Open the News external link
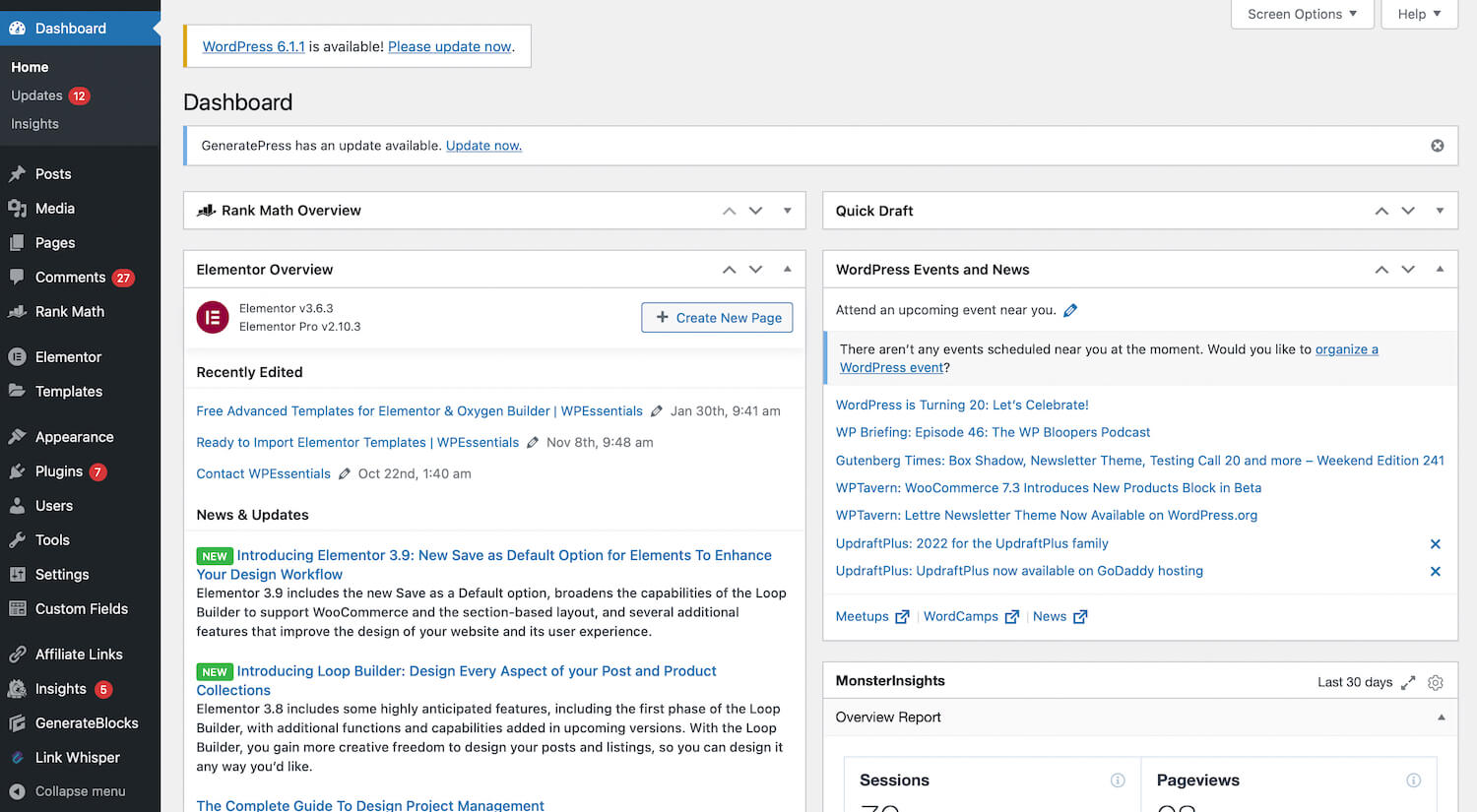 click(x=1060, y=617)
